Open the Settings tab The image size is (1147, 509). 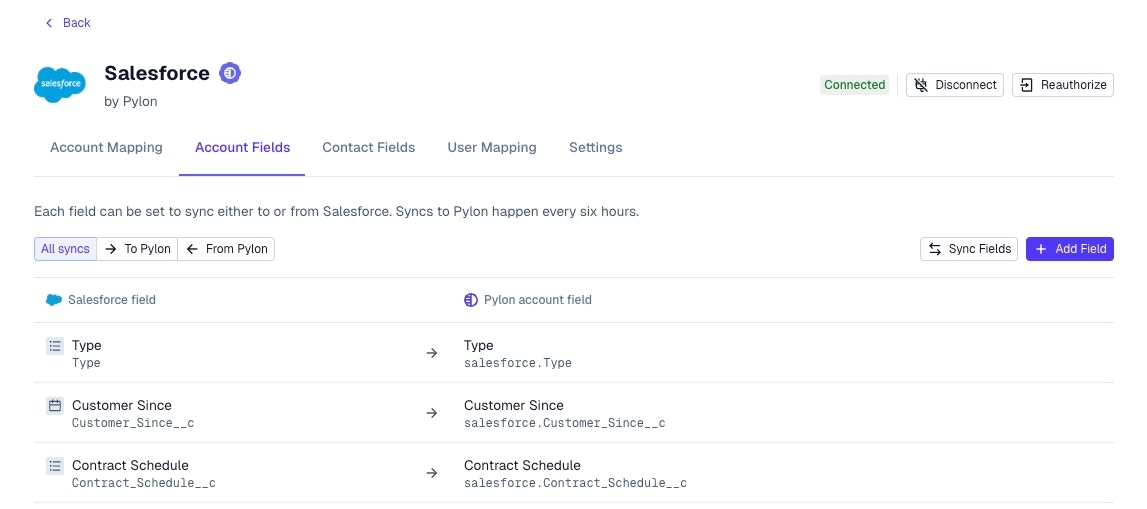pyautogui.click(x=595, y=147)
